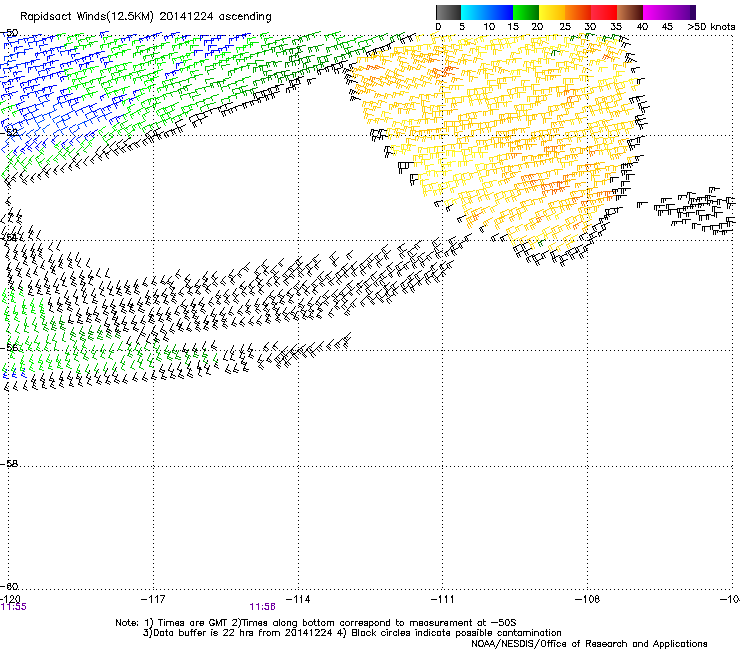Click the purple 11:55 time stamp
The image size is (740, 650).
[x=13, y=607]
